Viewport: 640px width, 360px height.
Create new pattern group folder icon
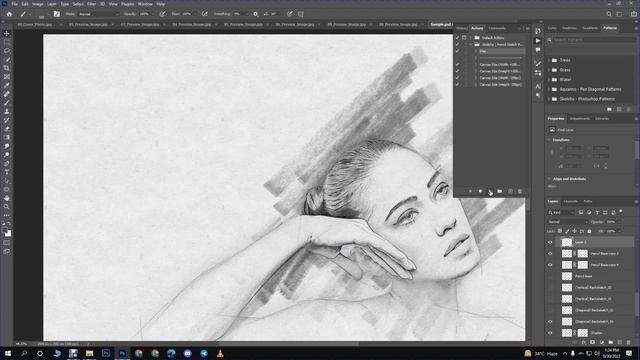click(x=609, y=109)
